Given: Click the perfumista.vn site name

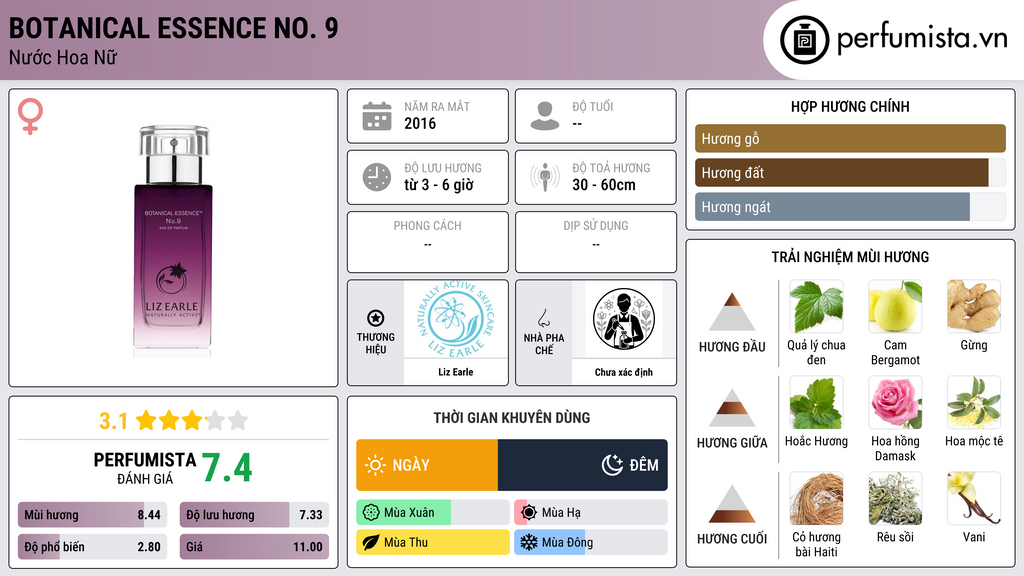Looking at the screenshot, I should tap(922, 39).
